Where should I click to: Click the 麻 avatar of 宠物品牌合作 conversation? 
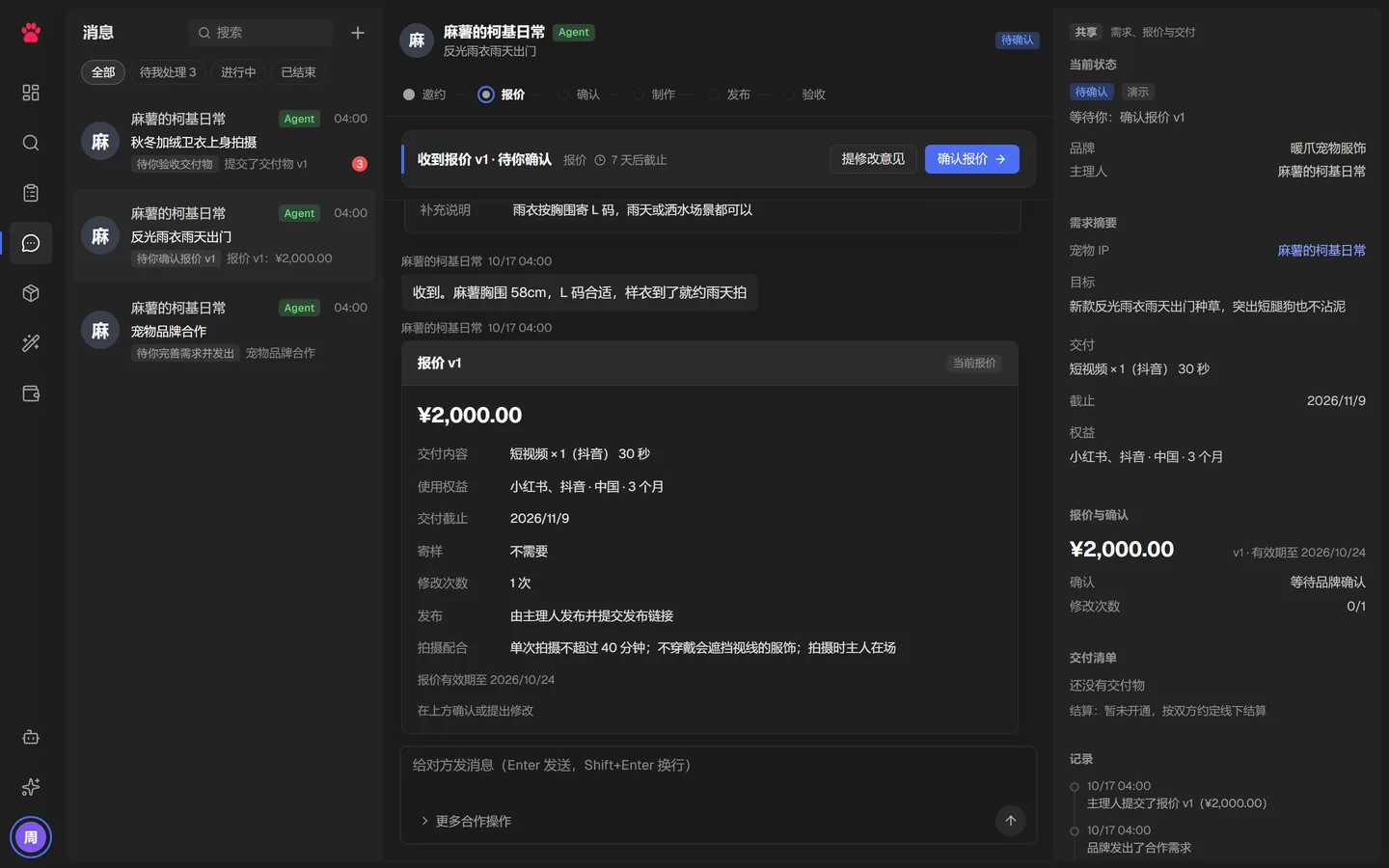pyautogui.click(x=100, y=331)
